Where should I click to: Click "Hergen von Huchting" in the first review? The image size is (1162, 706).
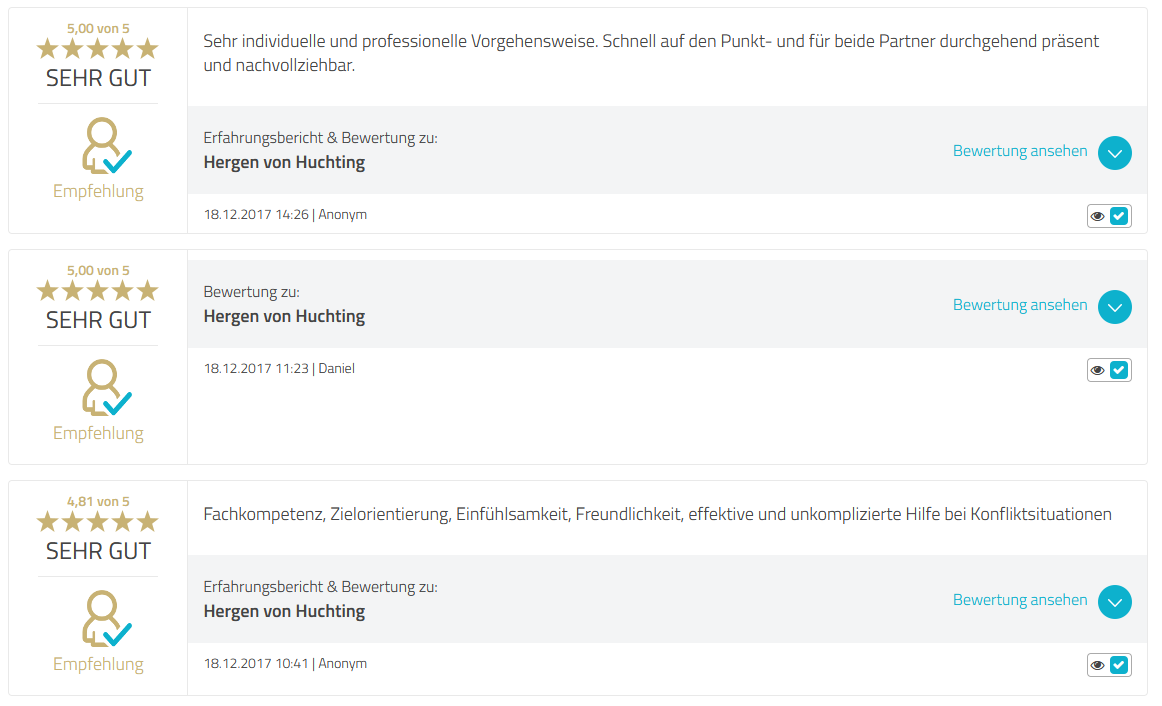coord(284,162)
